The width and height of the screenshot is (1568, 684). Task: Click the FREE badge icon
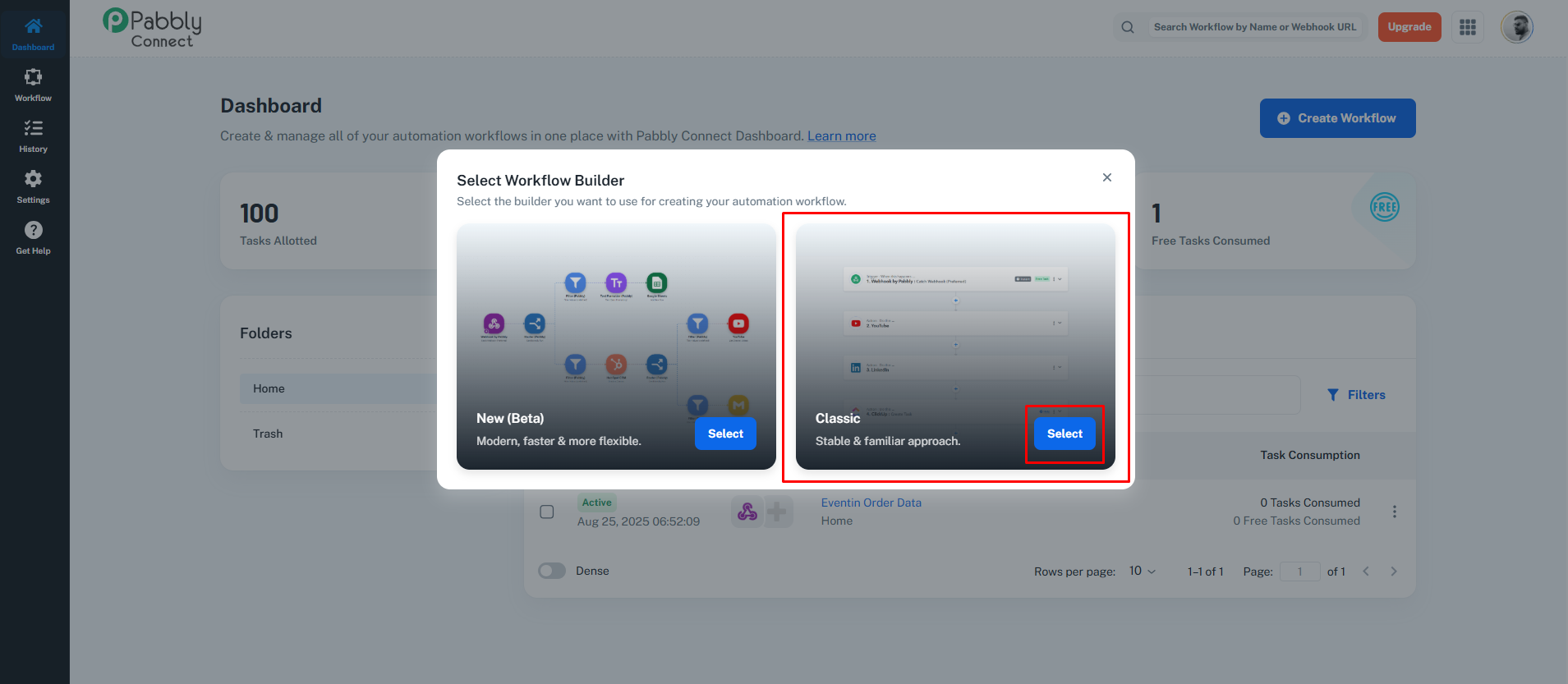[x=1385, y=207]
